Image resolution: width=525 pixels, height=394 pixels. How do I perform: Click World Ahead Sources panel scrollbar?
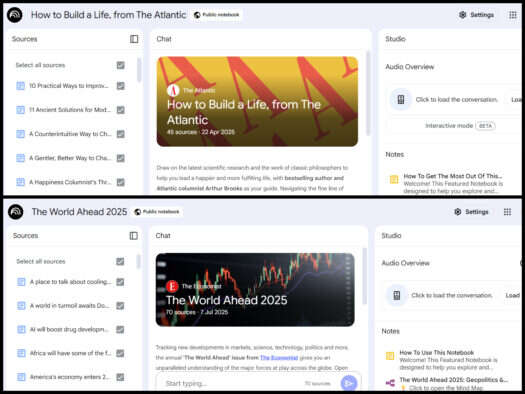138,261
